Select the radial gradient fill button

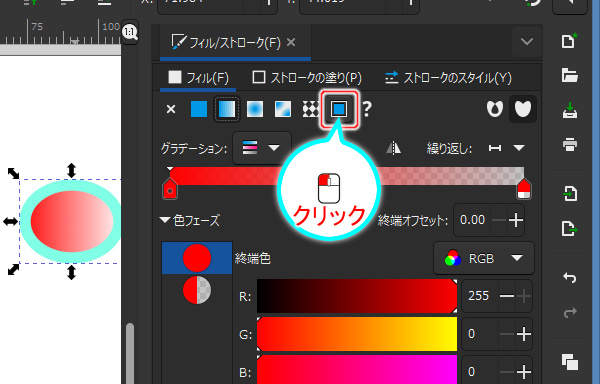255,109
